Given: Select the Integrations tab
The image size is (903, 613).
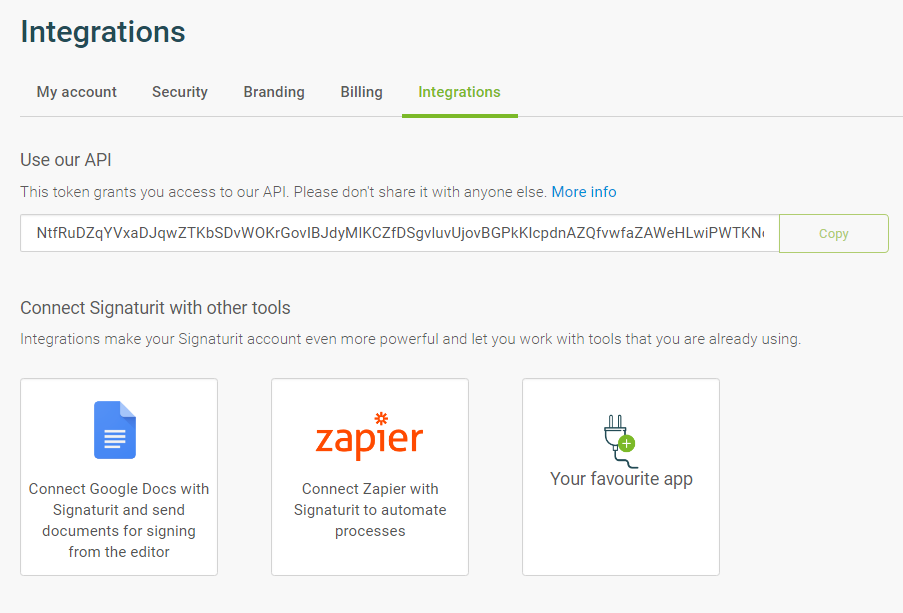Looking at the screenshot, I should coord(460,92).
